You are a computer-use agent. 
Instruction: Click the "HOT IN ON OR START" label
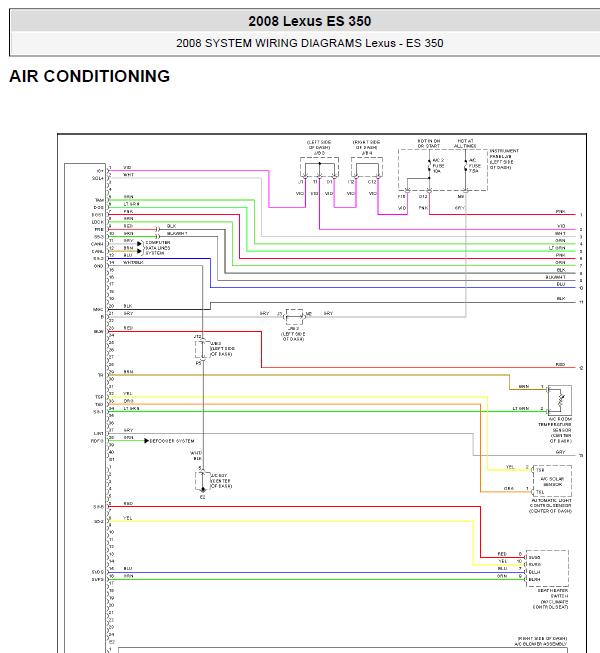pyautogui.click(x=429, y=144)
